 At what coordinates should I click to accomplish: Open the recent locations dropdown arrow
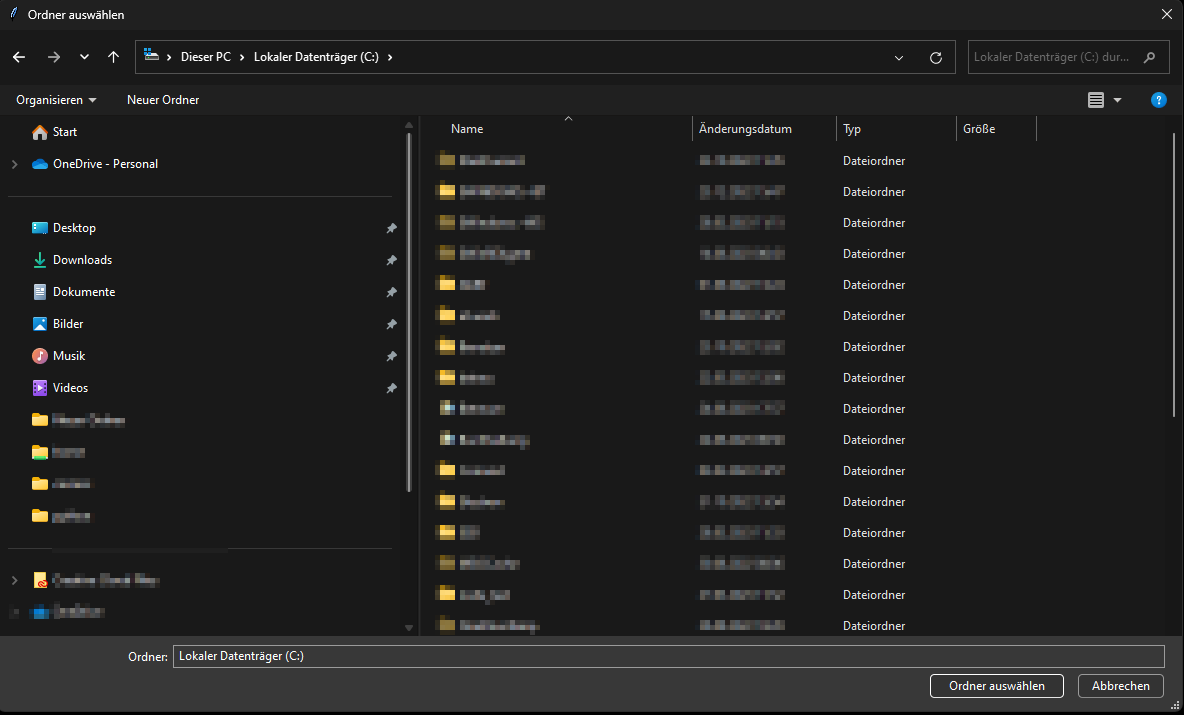tap(84, 57)
